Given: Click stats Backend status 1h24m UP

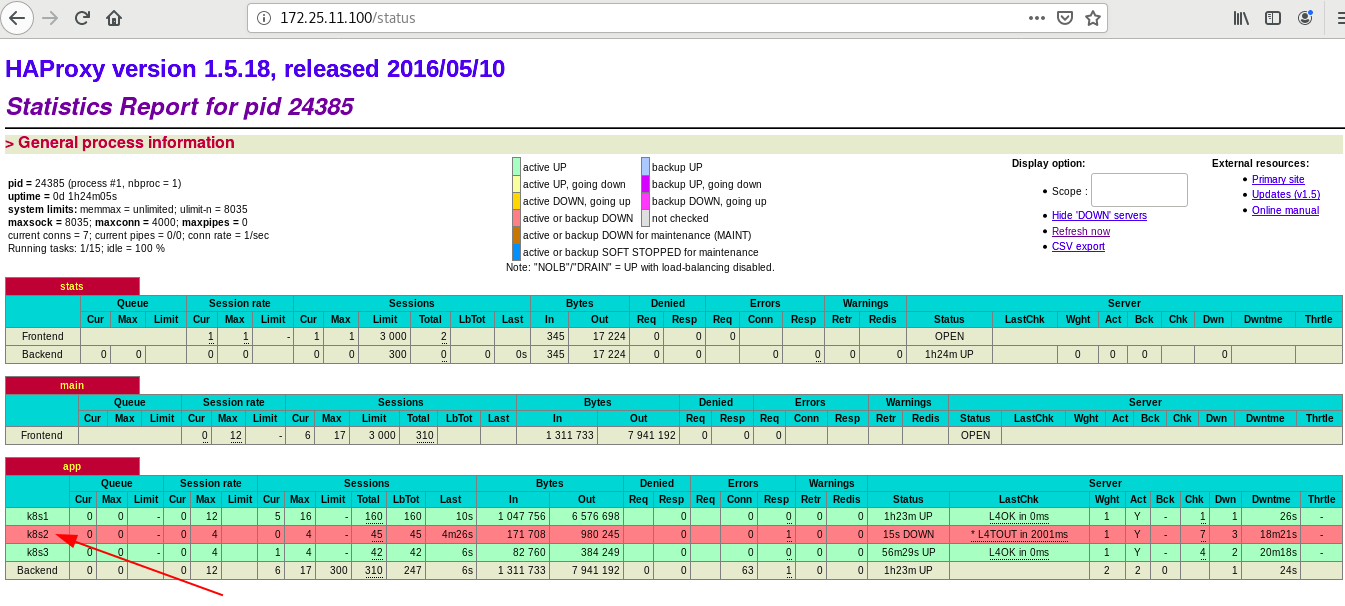Looking at the screenshot, I should pos(949,354).
